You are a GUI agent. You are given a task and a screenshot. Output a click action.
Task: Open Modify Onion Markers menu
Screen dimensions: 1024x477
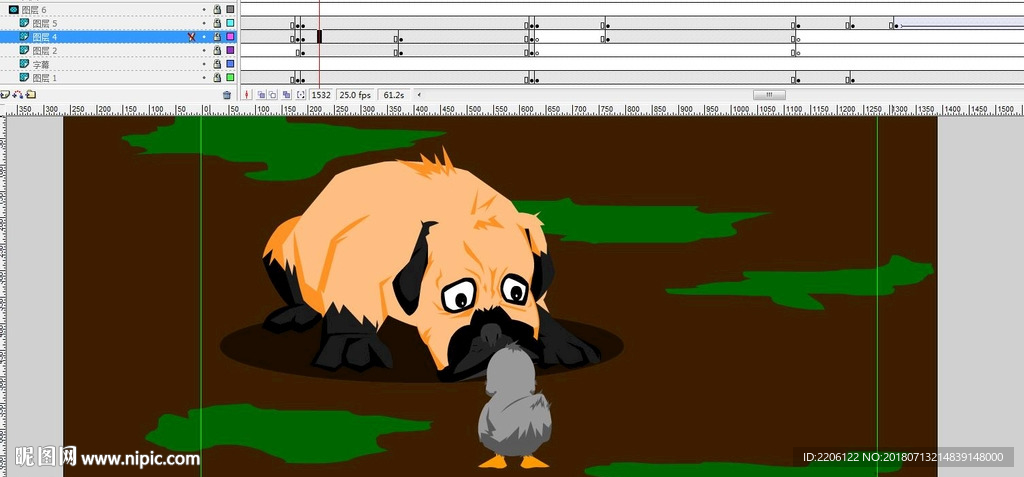click(x=300, y=95)
